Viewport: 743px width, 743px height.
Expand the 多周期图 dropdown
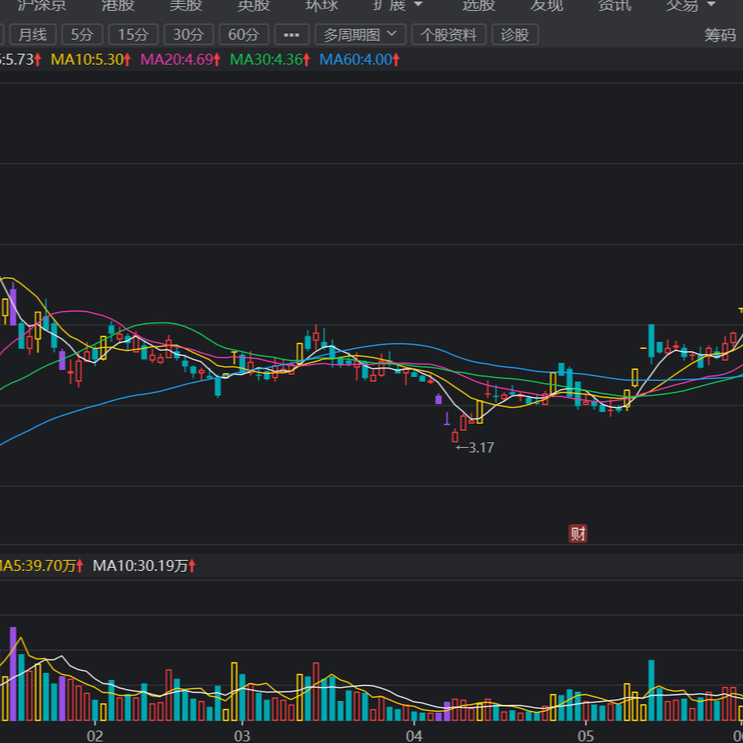coord(360,35)
